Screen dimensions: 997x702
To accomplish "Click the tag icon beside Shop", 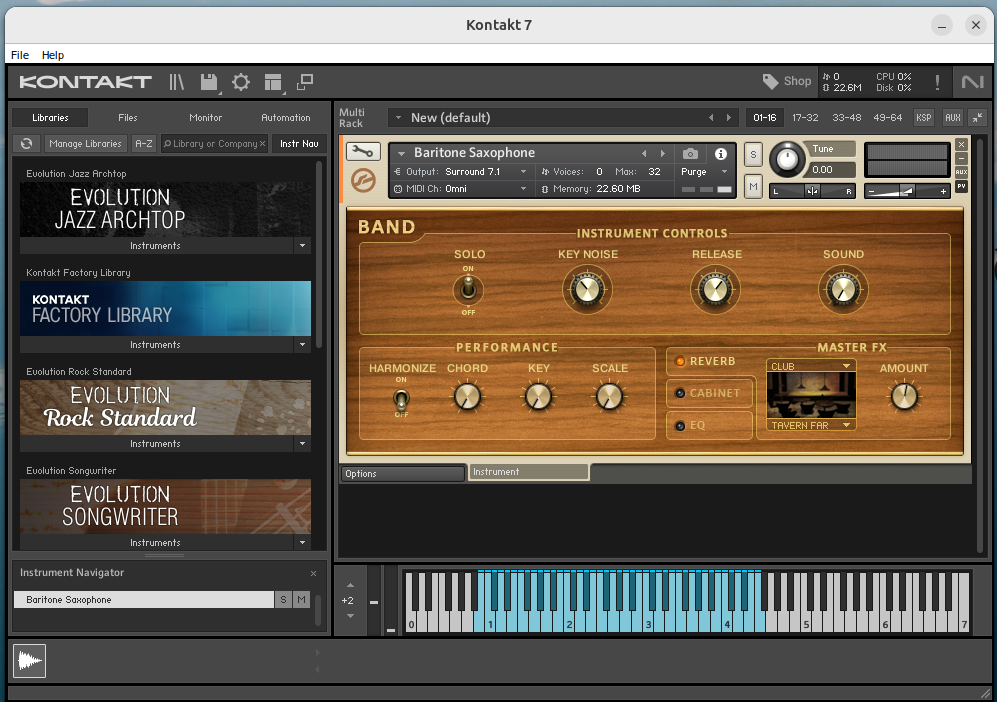I will [770, 81].
